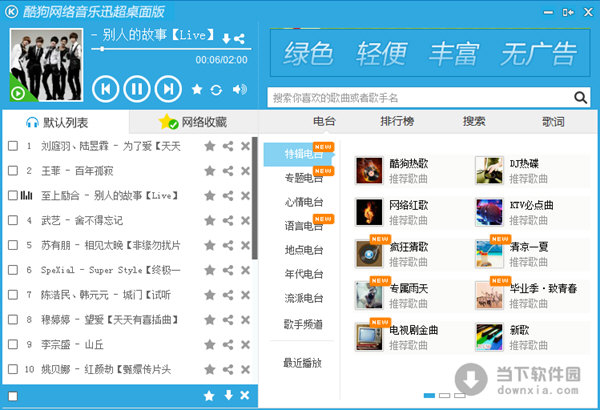Open the 排行榜 tab

pyautogui.click(x=397, y=121)
